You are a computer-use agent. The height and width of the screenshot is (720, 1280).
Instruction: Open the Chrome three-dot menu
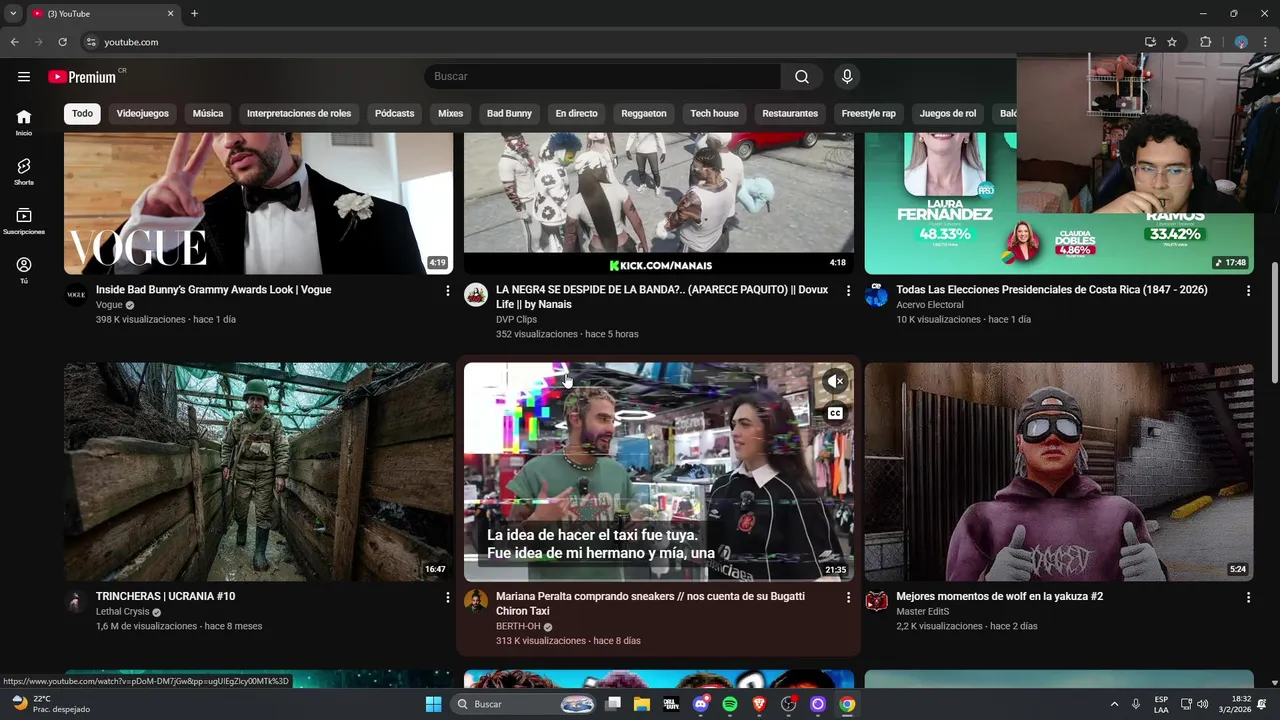click(x=1266, y=42)
